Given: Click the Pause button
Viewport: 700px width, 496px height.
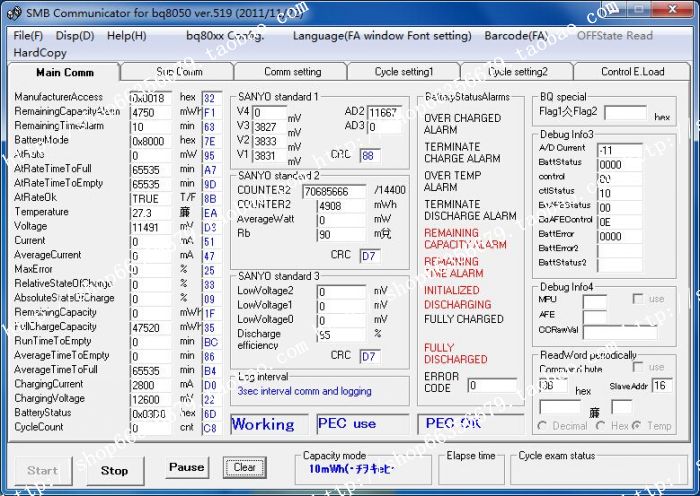Looking at the screenshot, I should coord(187,467).
